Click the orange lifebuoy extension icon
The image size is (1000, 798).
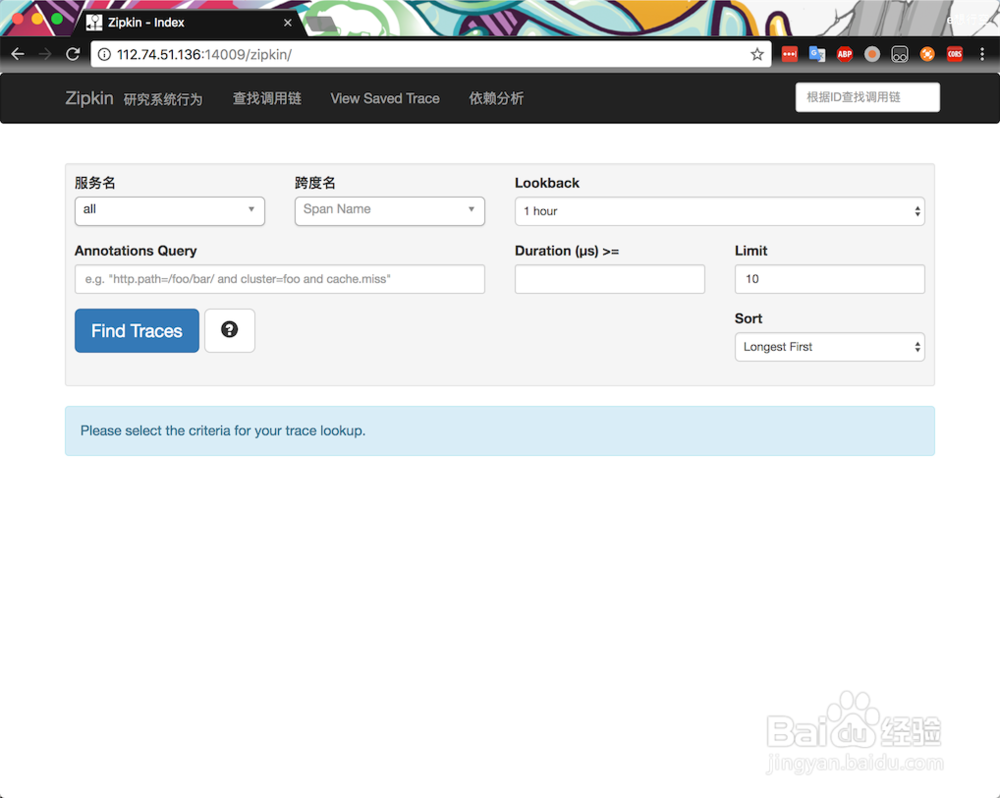[x=927, y=54]
